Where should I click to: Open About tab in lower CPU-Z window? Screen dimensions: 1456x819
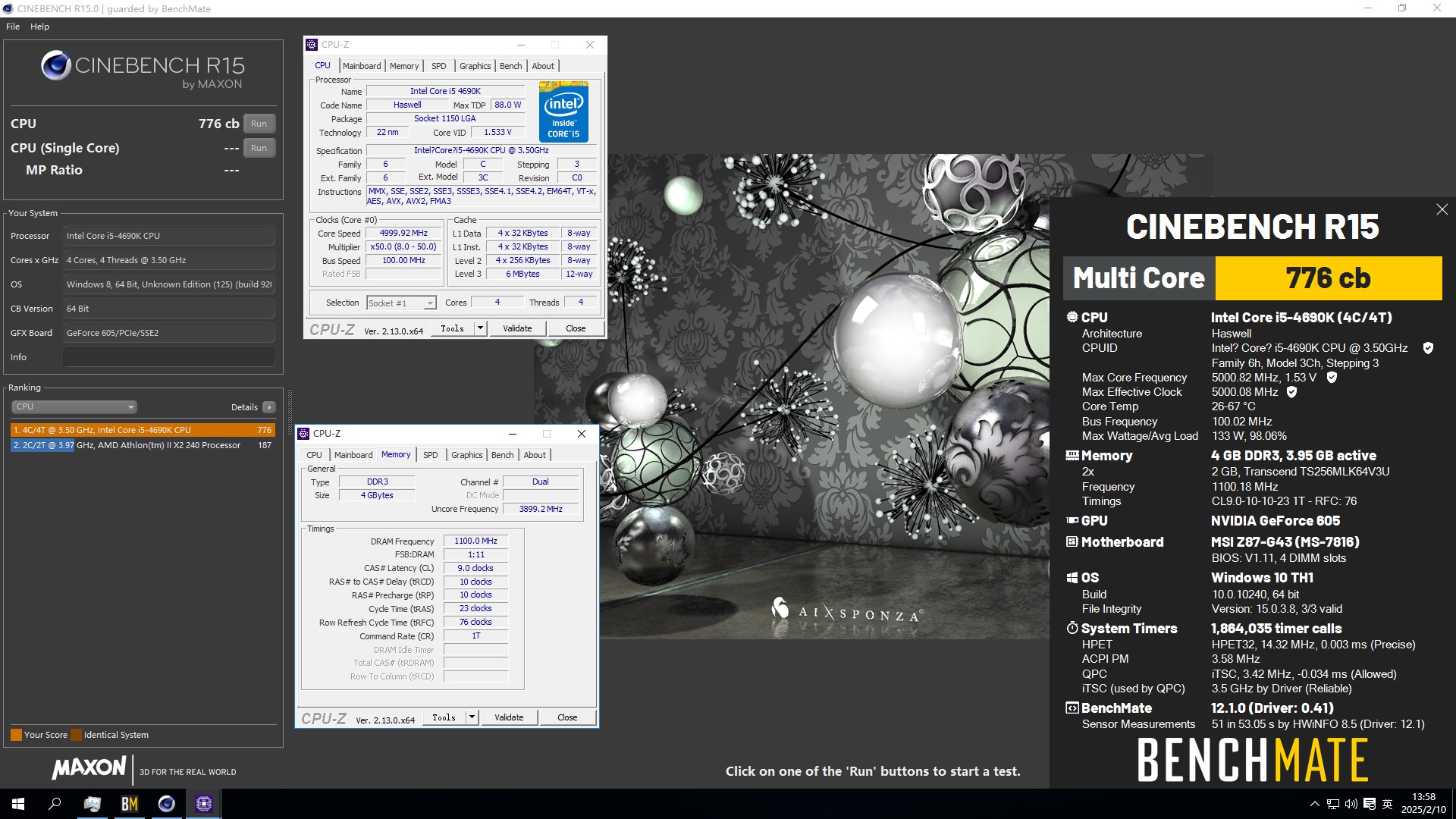[x=535, y=455]
